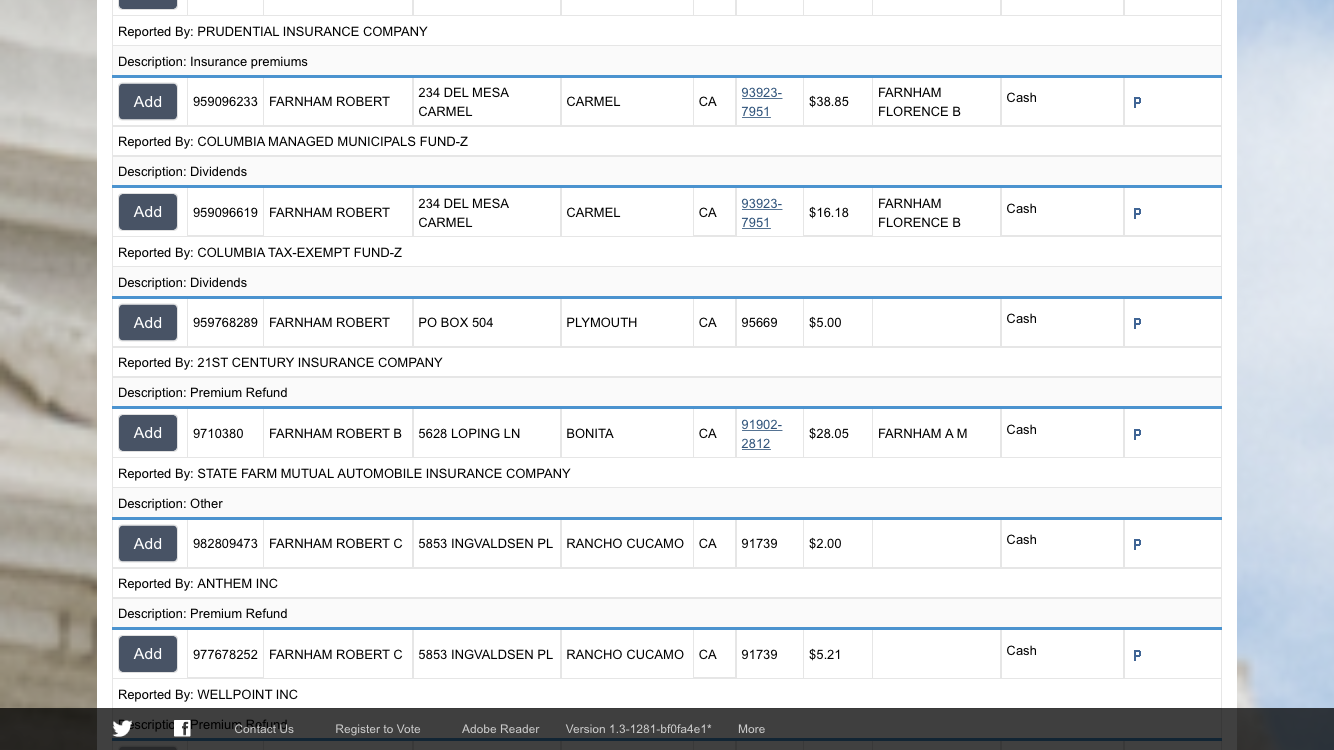The image size is (1334, 750).
Task: Click Description: Insurance premiums line
Action: click(667, 61)
